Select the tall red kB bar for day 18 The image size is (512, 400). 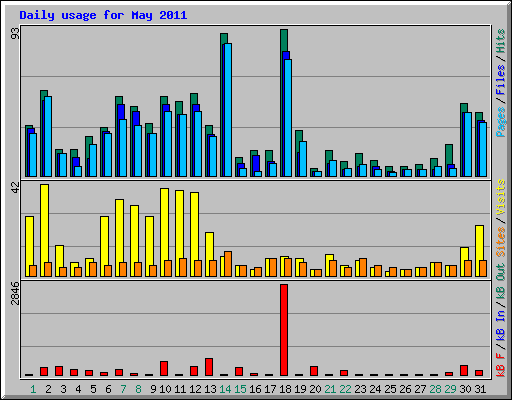click(x=284, y=330)
